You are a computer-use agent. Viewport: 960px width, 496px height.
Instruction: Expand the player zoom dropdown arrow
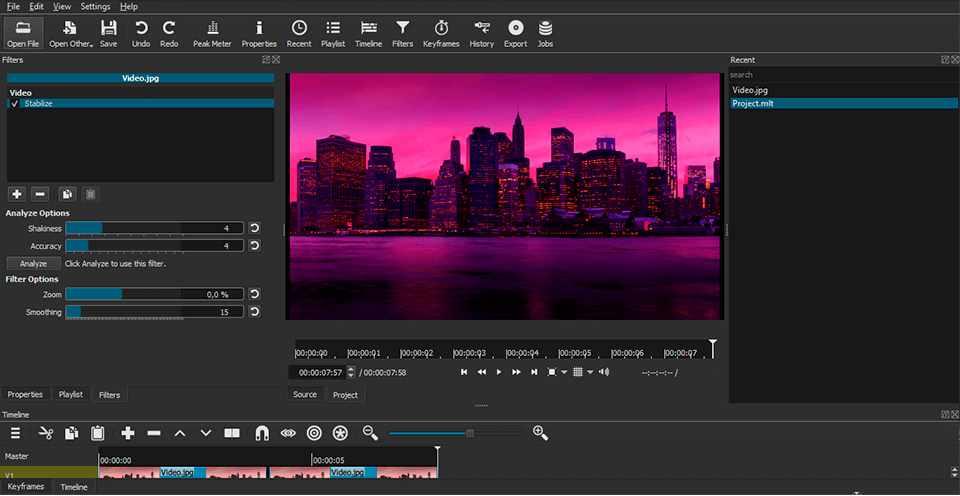tap(564, 372)
